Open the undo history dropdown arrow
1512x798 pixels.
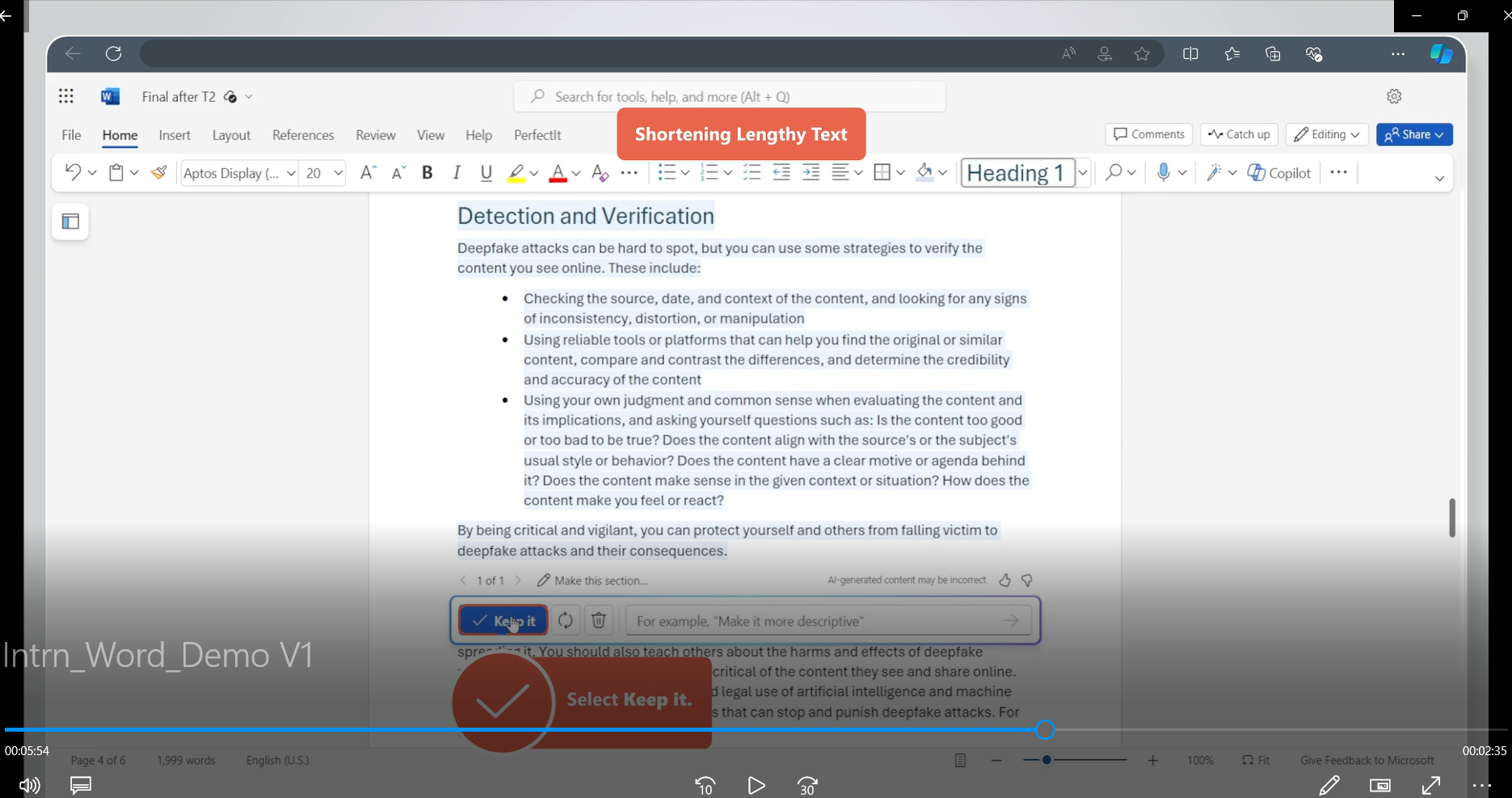point(92,172)
